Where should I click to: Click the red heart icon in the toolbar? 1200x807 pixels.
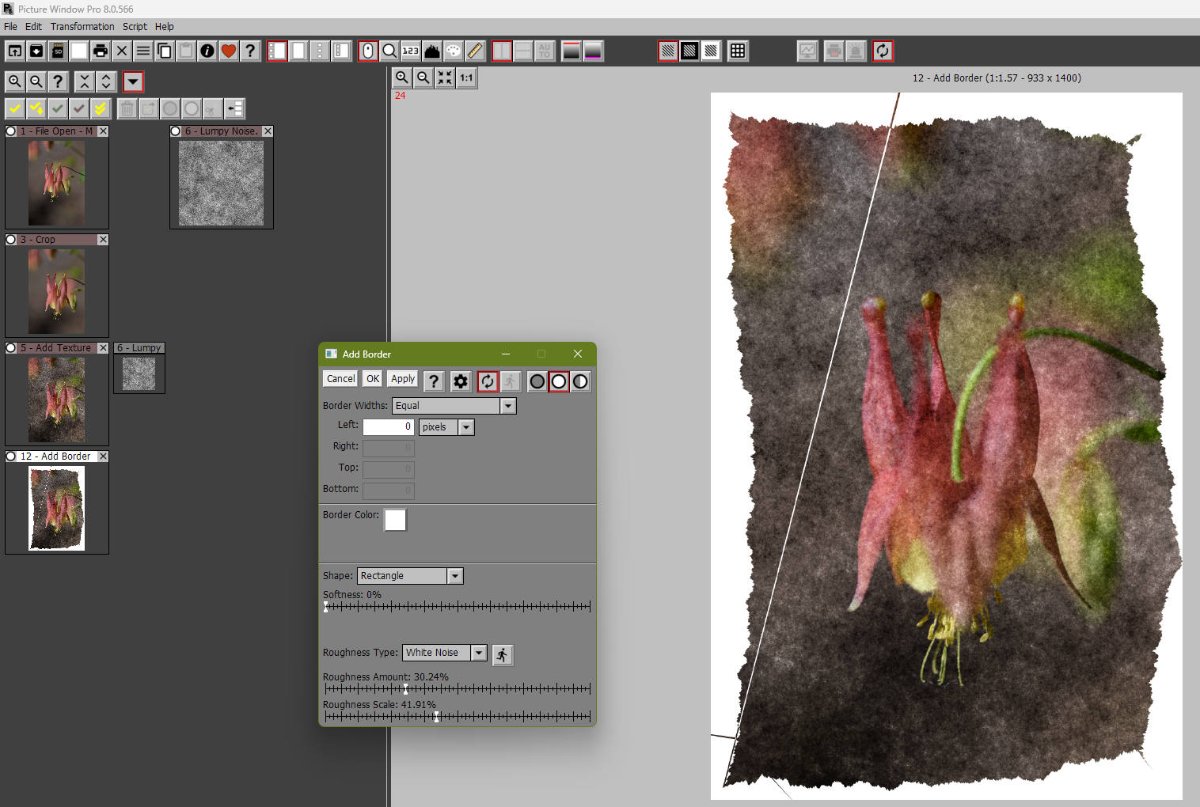pyautogui.click(x=228, y=50)
